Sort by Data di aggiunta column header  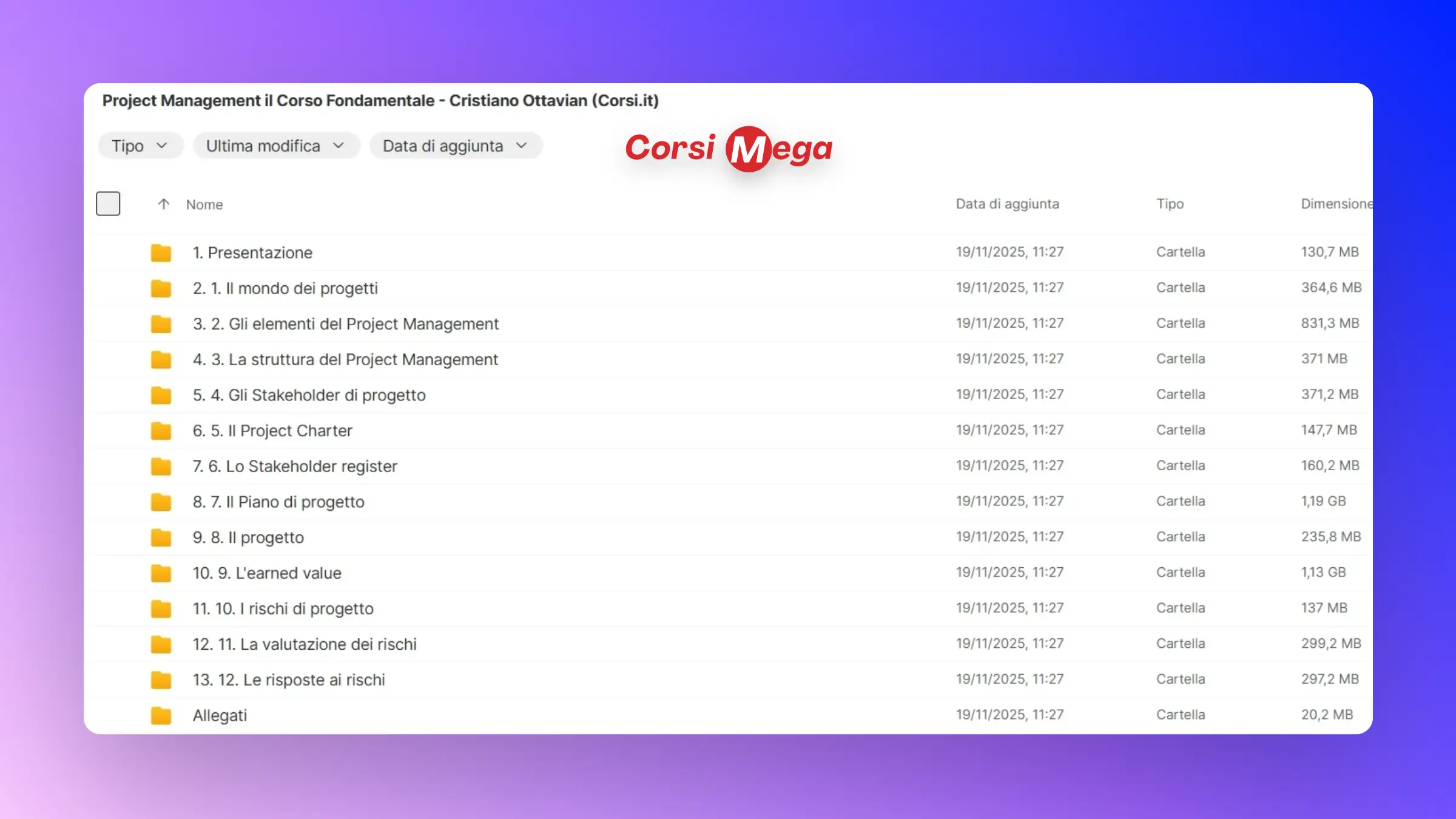point(1007,204)
